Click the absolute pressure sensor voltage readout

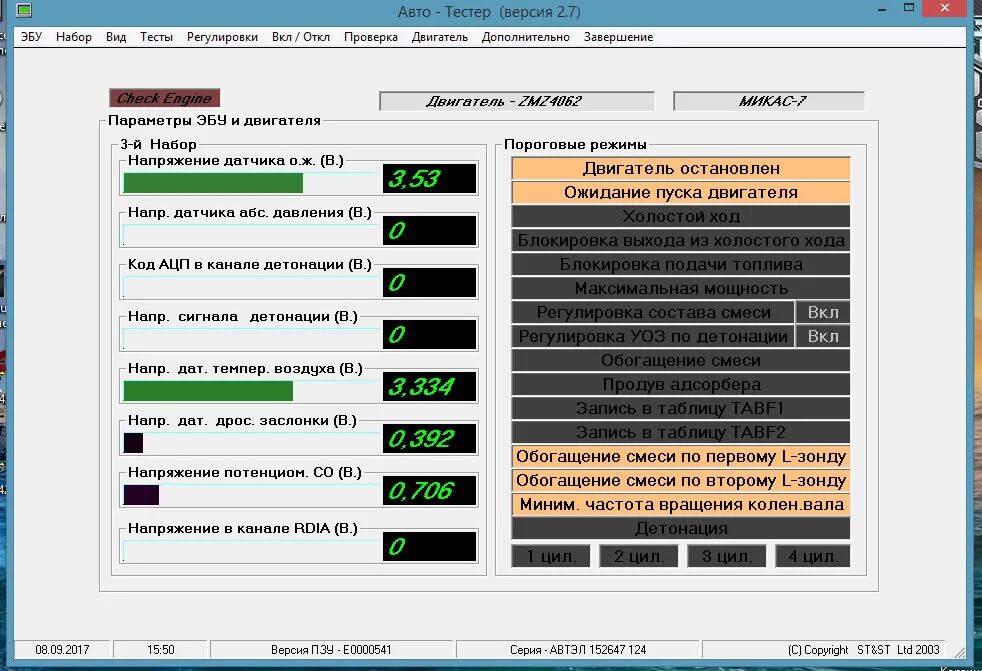(x=430, y=231)
